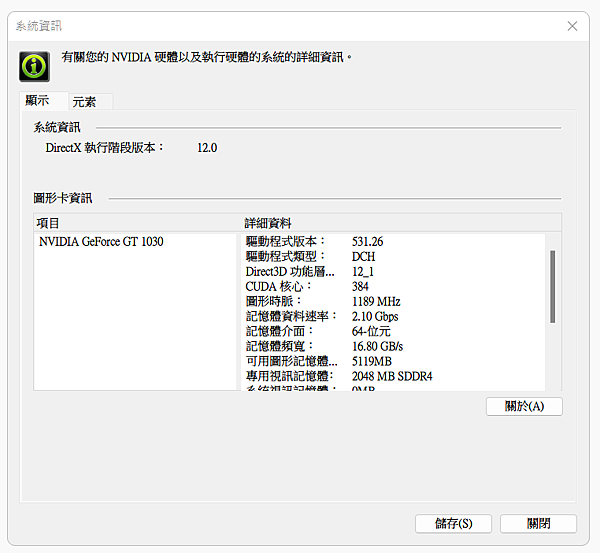The image size is (600, 553).
Task: Click the CUDA cores value 384
Action: pyautogui.click(x=360, y=287)
